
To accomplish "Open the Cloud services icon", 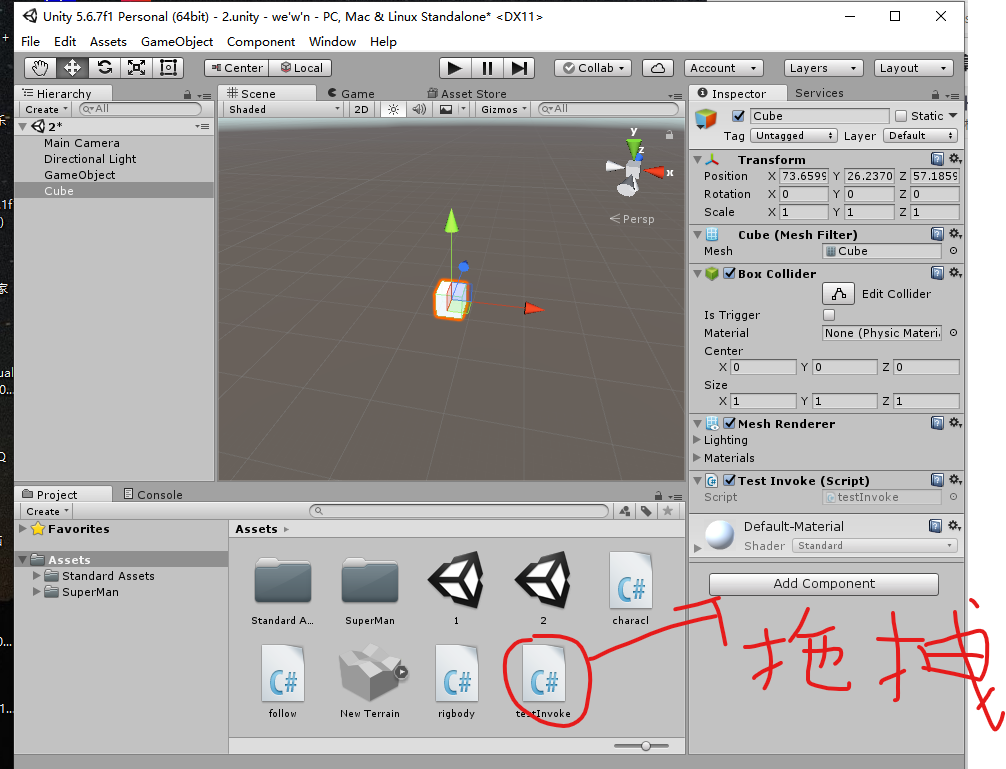I will 658,68.
